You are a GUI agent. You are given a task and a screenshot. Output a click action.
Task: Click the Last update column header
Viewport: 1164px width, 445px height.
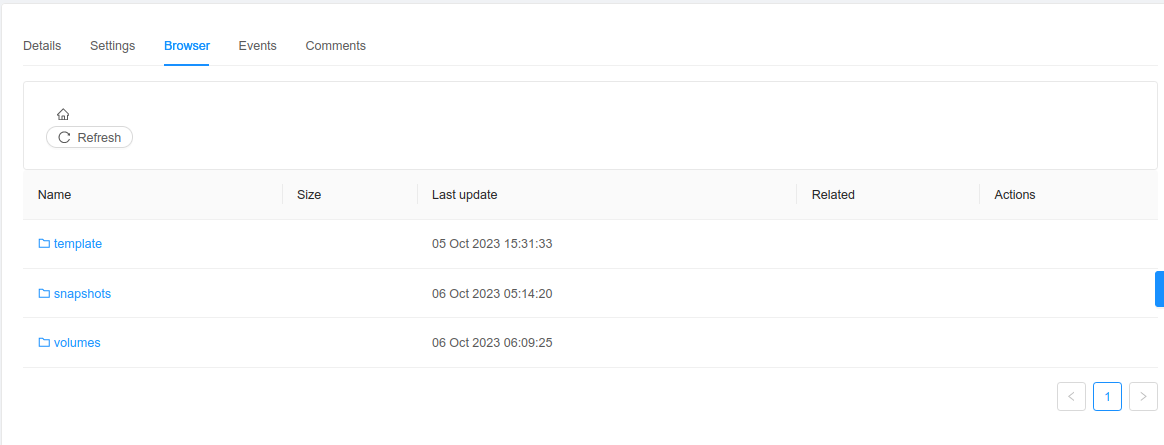tap(464, 195)
